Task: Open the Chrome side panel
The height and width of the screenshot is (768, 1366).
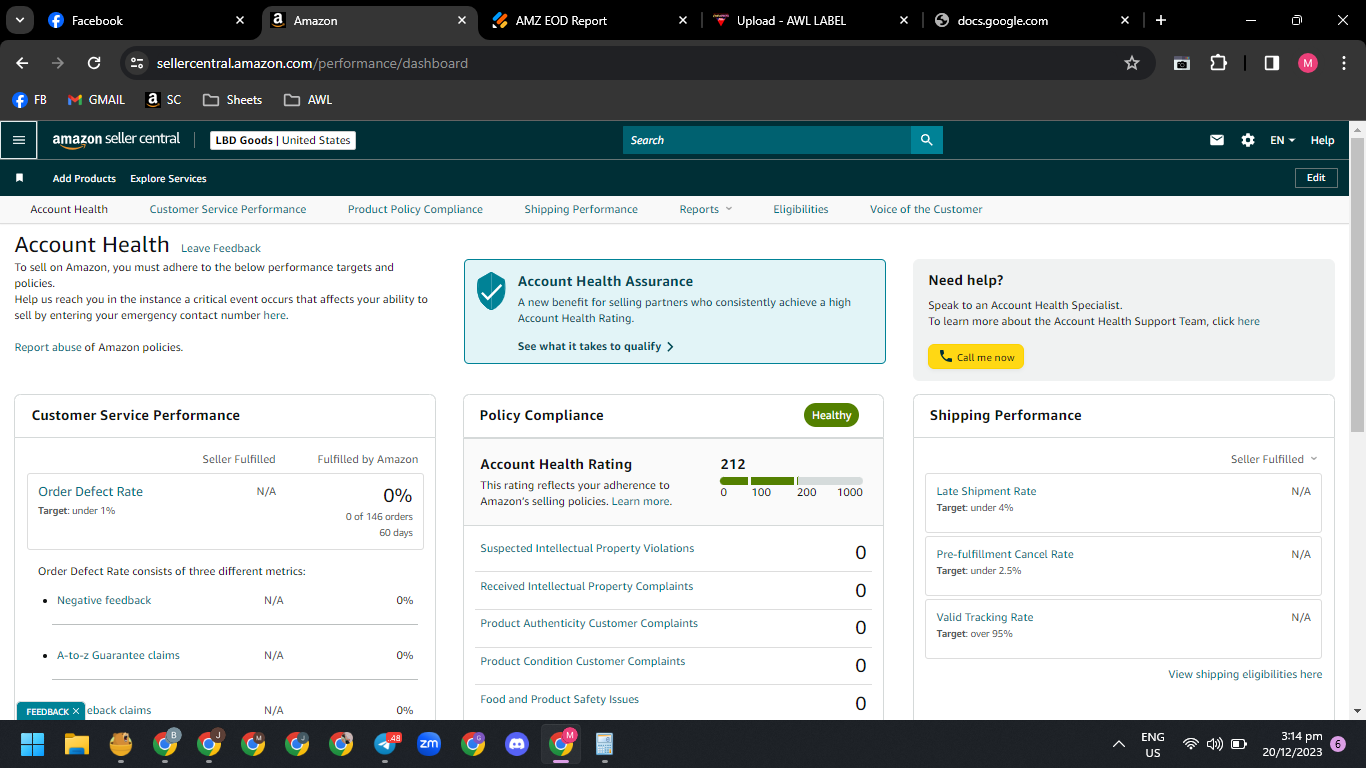Action: click(x=1272, y=63)
